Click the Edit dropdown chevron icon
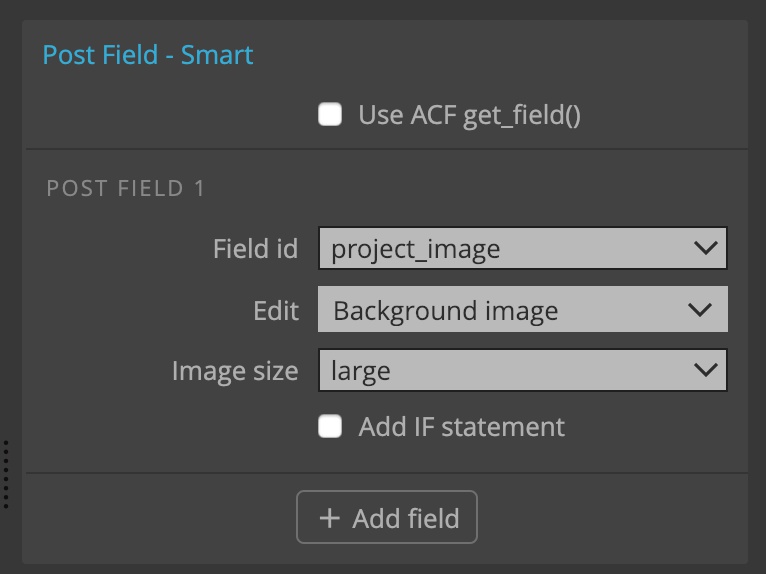766x574 pixels. click(x=700, y=310)
